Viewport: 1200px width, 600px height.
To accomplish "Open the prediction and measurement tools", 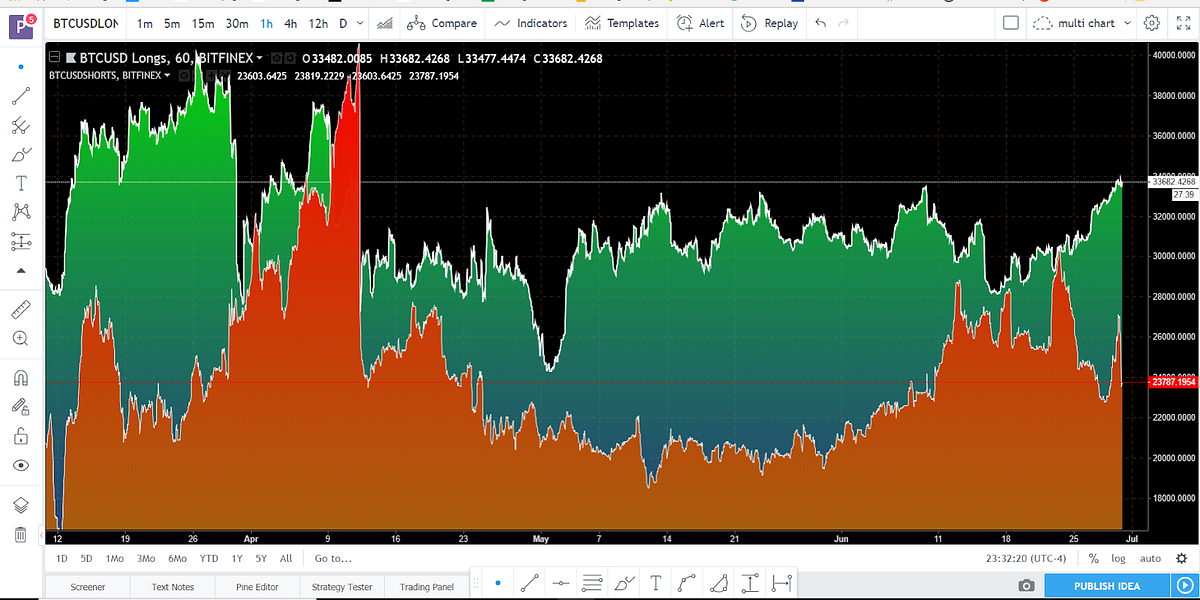I will tap(21, 241).
